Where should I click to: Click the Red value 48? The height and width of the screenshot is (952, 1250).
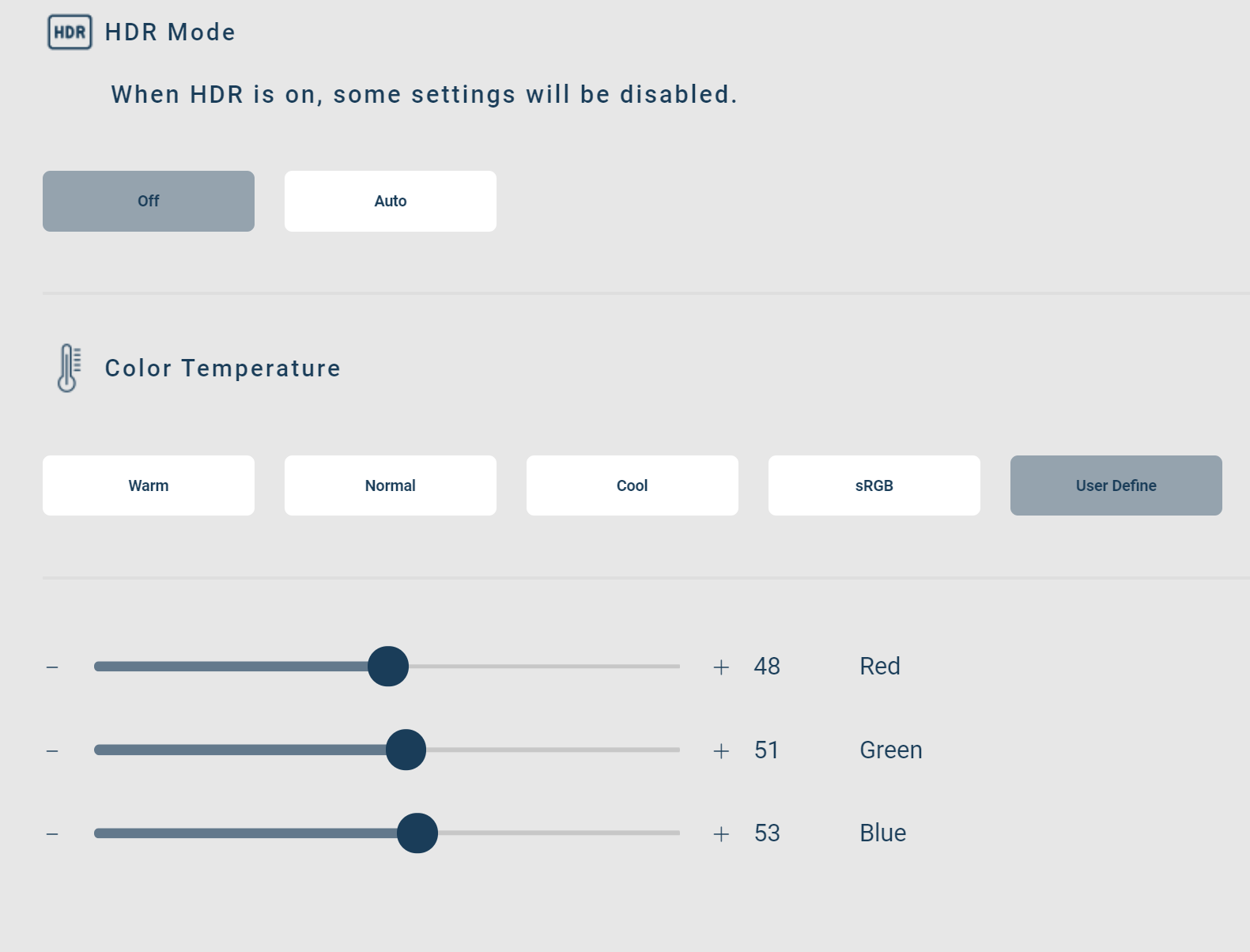[x=767, y=667]
